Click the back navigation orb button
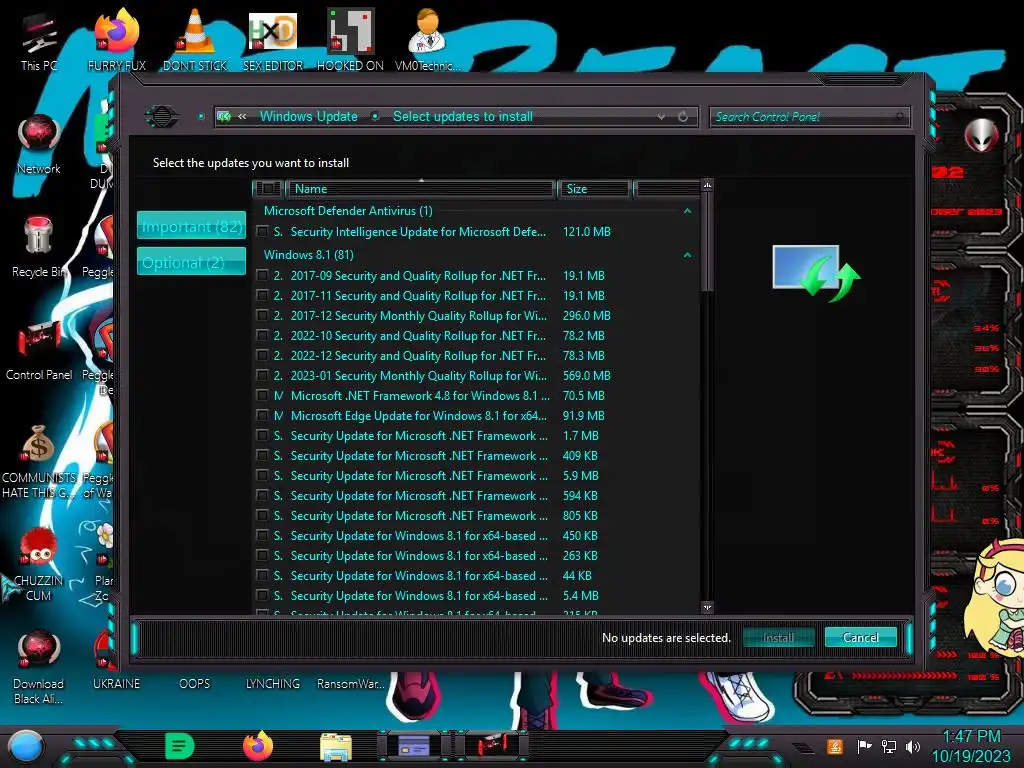 coord(161,117)
